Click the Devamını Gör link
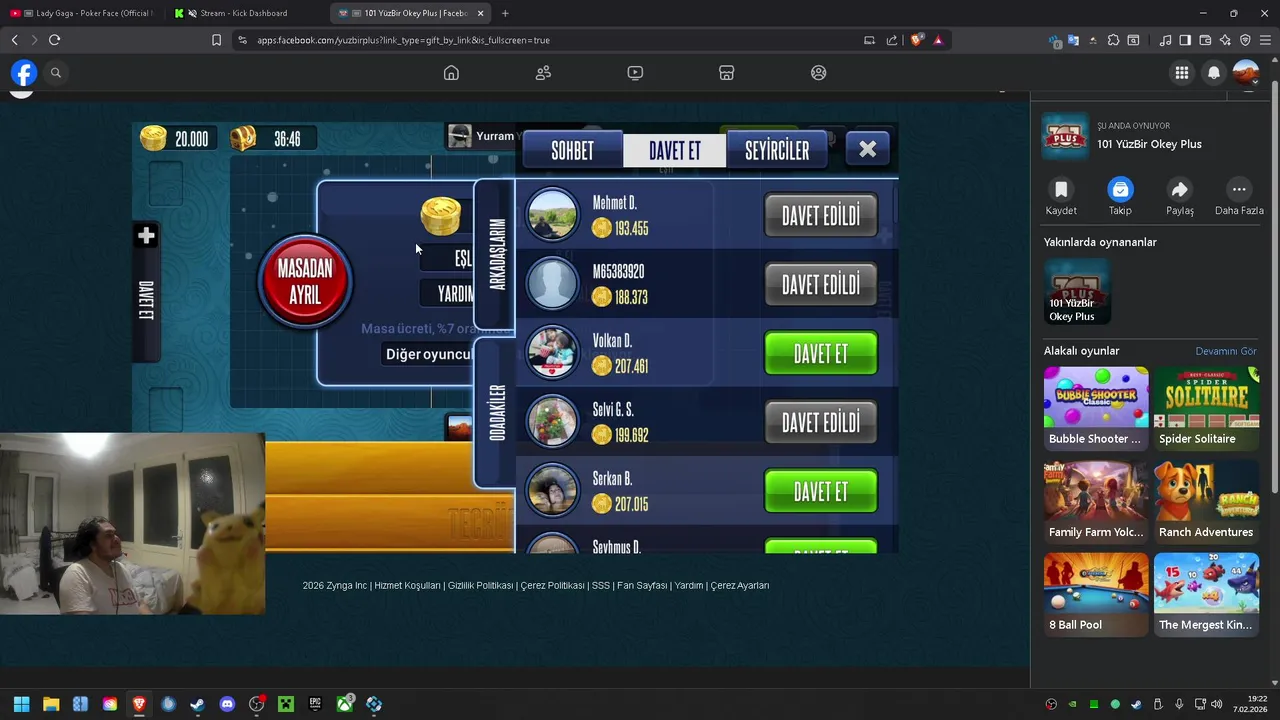This screenshot has height=720, width=1280. 1226,351
